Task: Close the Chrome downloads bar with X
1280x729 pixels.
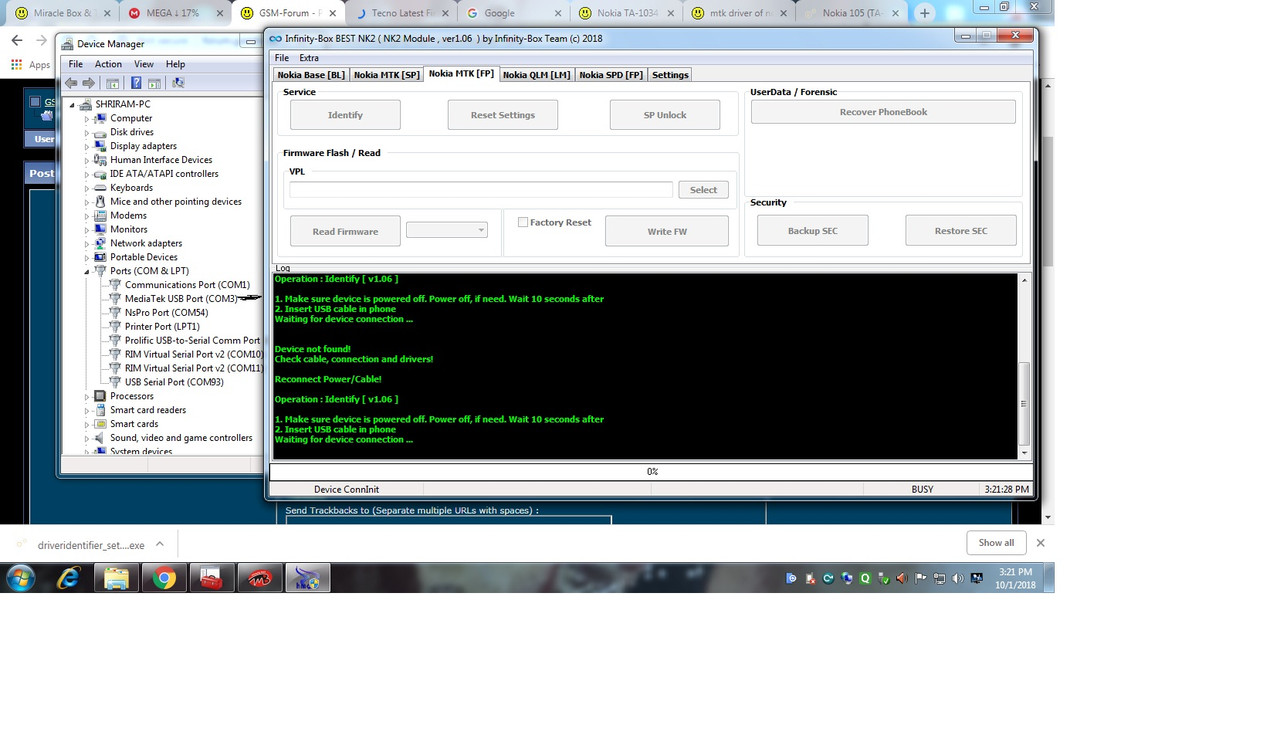Action: coord(1040,543)
